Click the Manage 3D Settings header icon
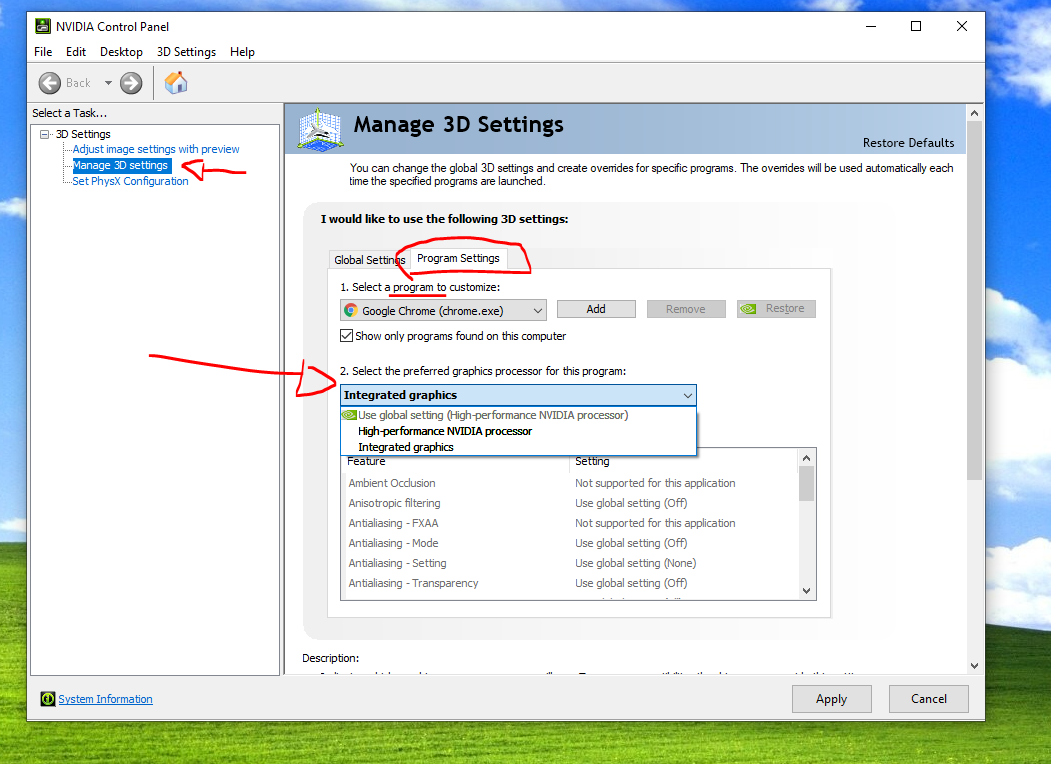 coord(321,129)
